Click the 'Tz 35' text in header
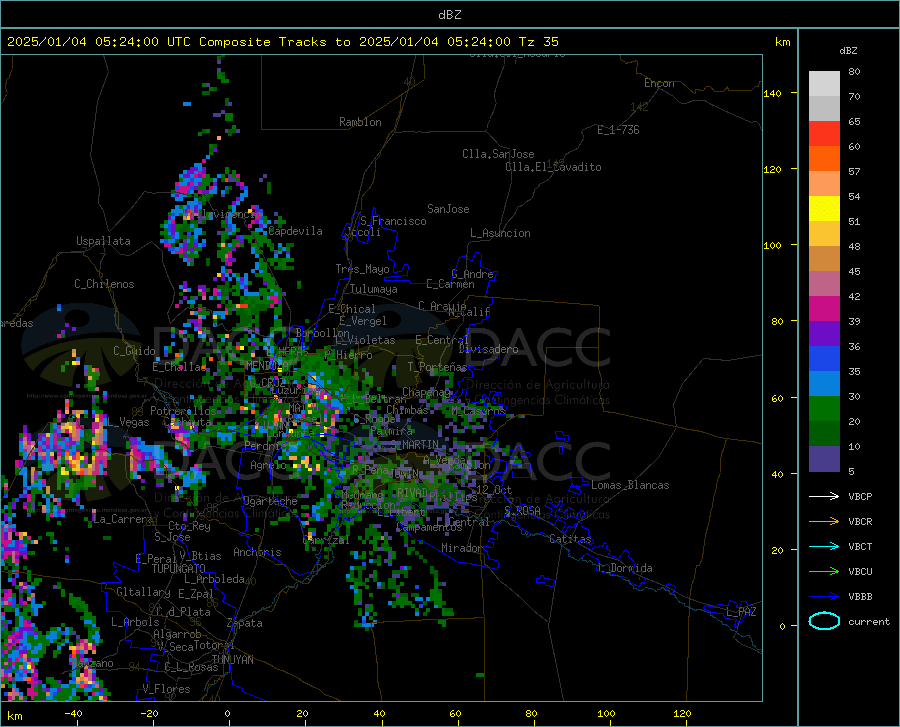Screen dimensions: 900x727 pos(539,42)
